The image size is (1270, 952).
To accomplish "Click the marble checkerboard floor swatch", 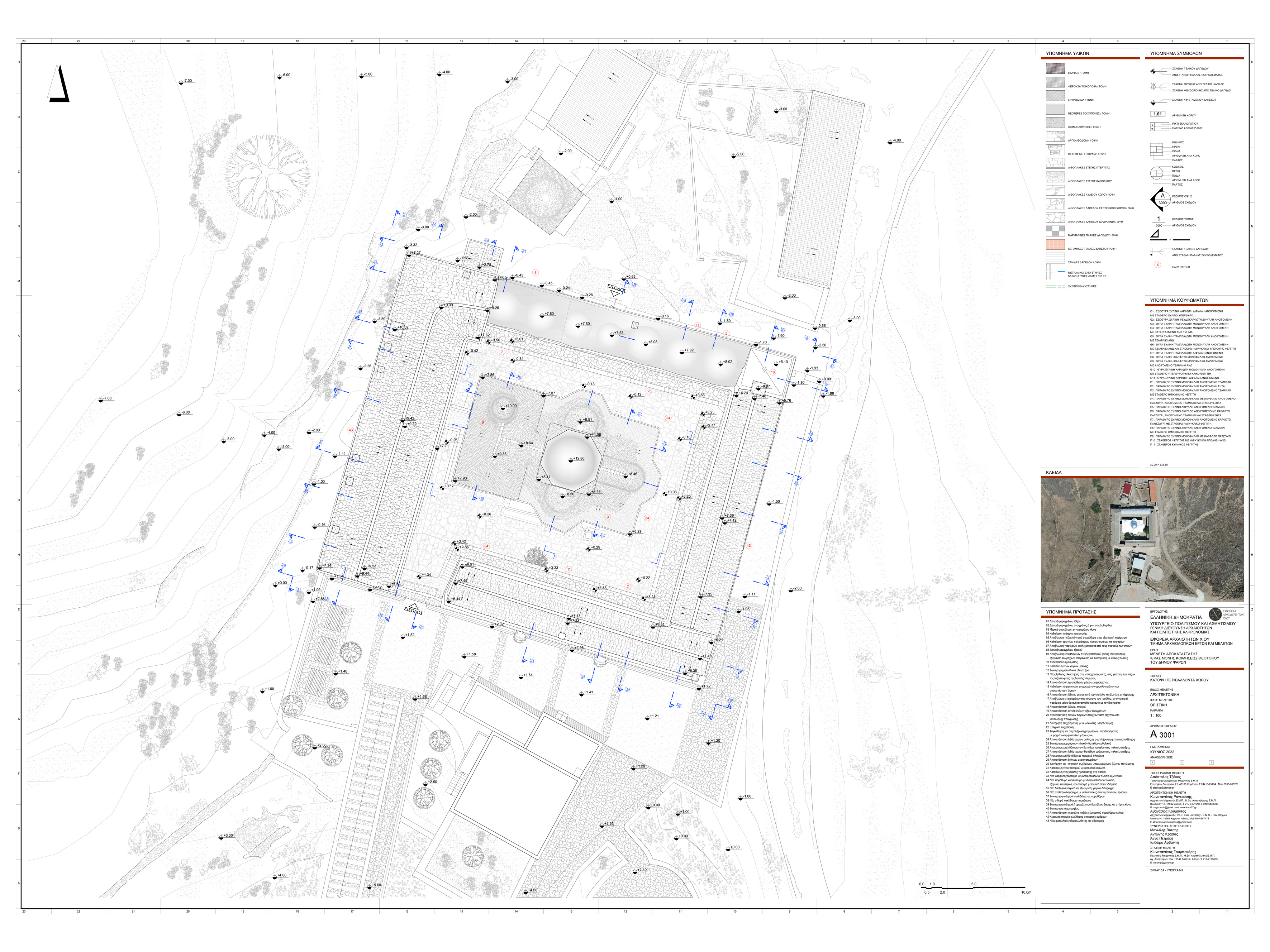I will (1055, 231).
